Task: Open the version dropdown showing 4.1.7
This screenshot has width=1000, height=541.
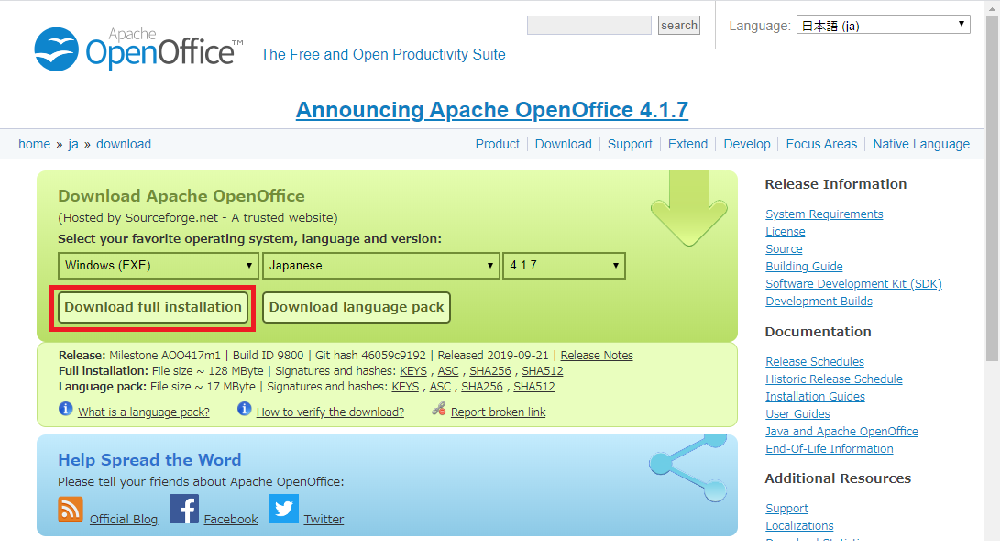Action: [564, 265]
